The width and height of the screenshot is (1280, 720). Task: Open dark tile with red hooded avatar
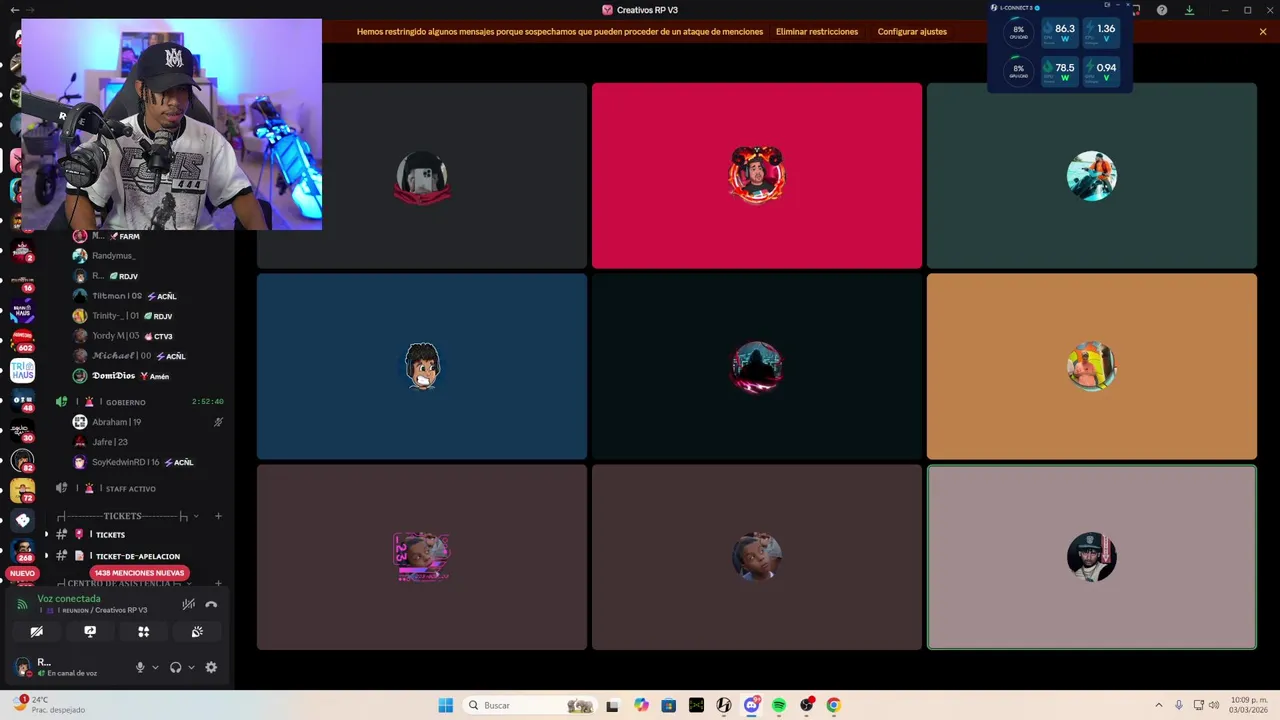tap(757, 366)
